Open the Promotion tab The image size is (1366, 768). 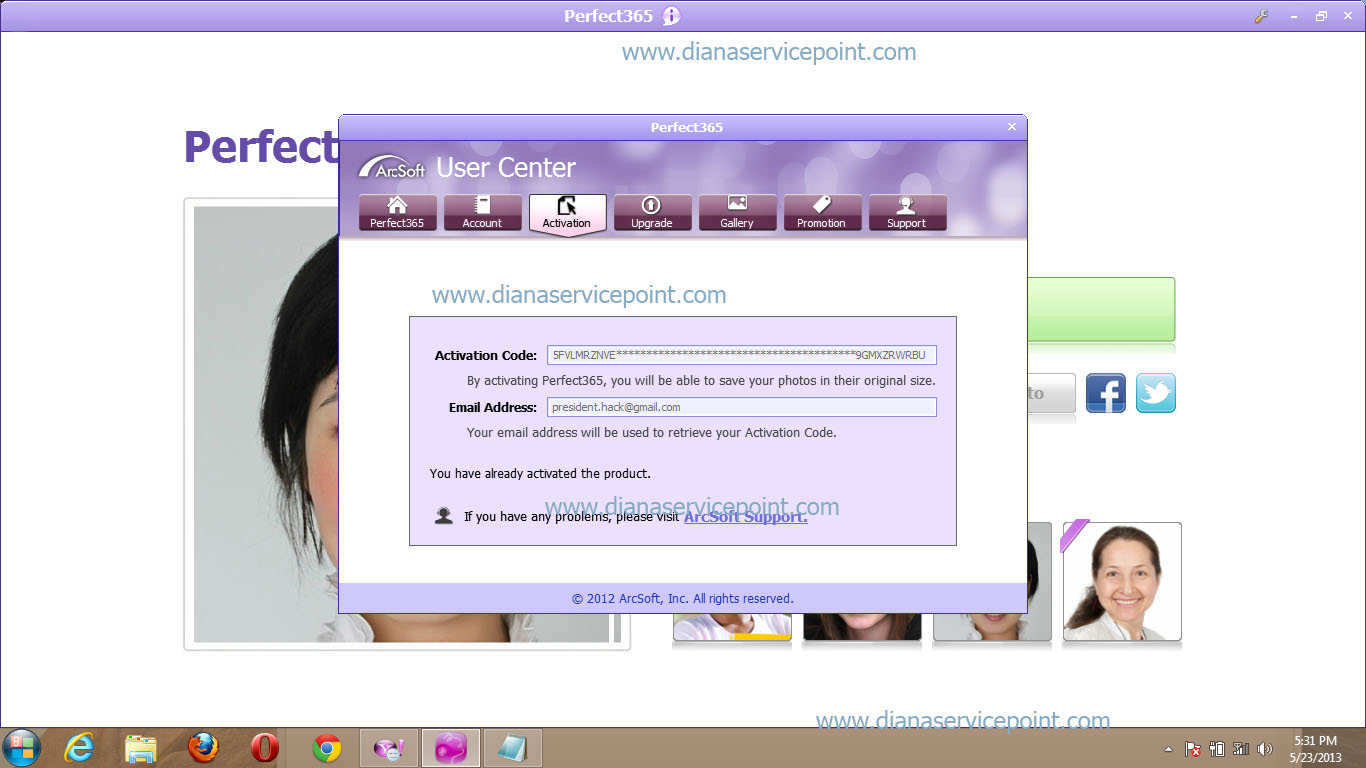coord(822,212)
